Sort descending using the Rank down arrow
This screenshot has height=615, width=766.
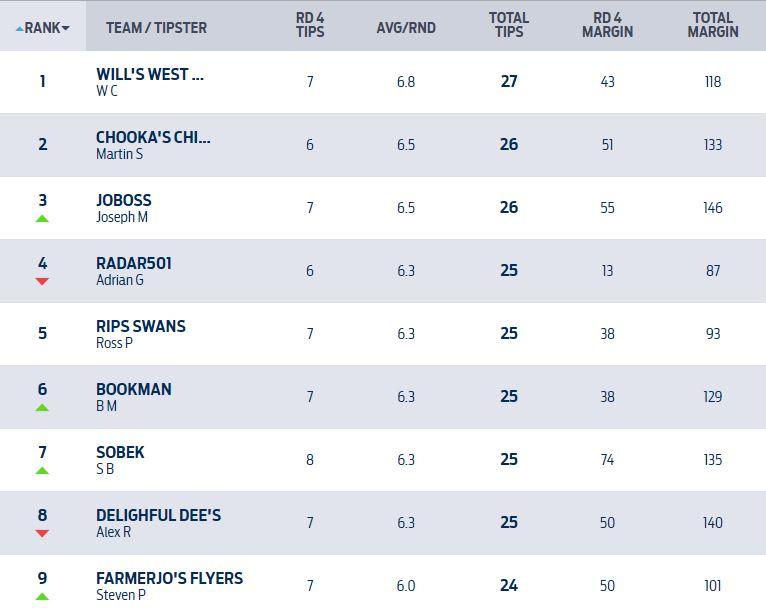coord(66,28)
